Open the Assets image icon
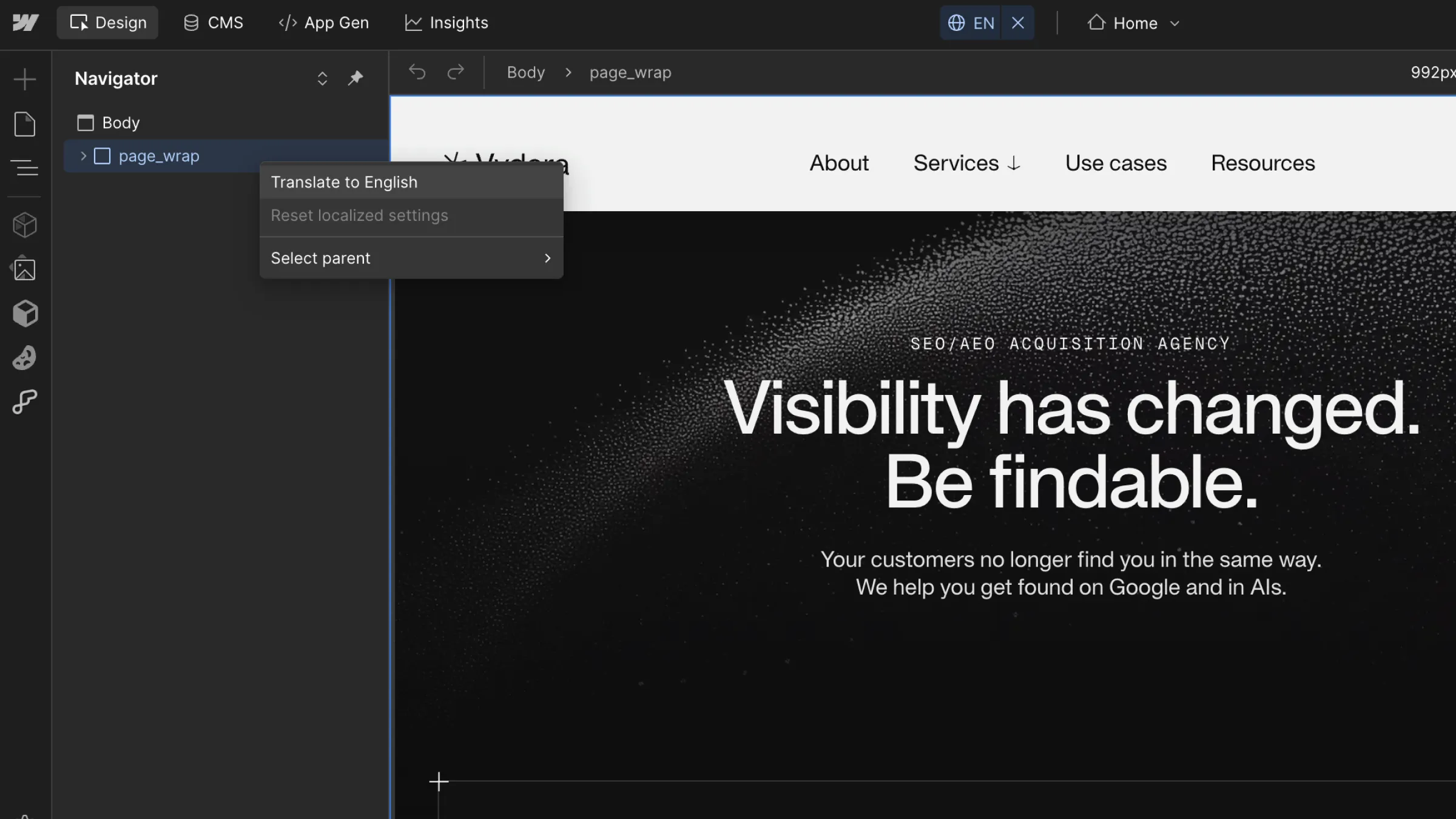Screen dimensions: 1456x819 pos(25,270)
